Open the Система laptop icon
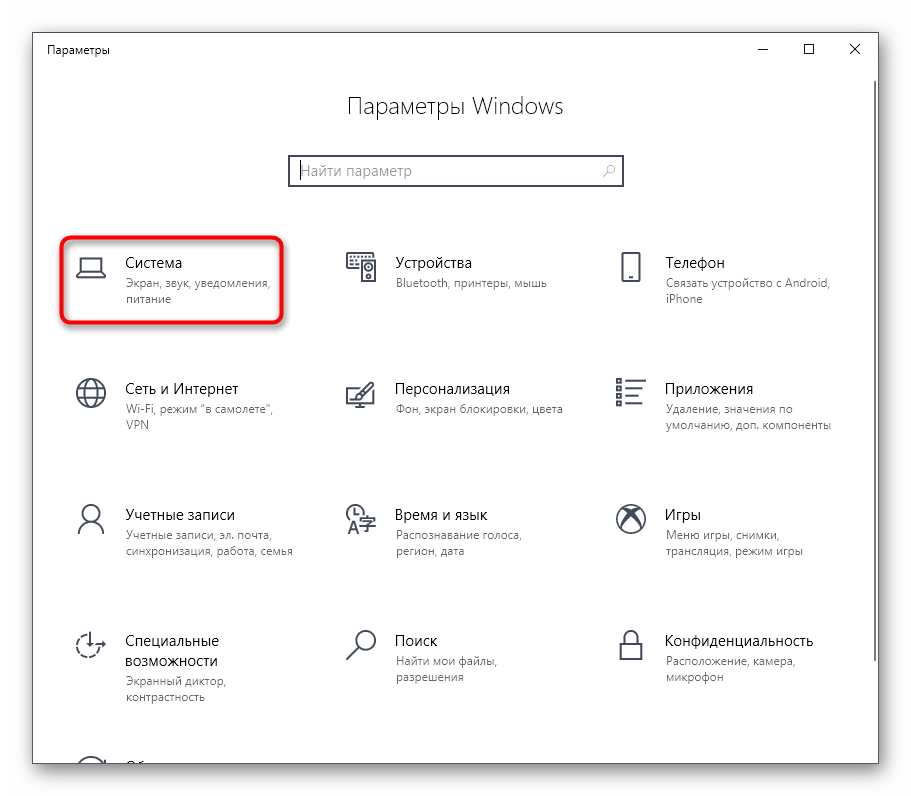The image size is (911, 796). [x=91, y=268]
